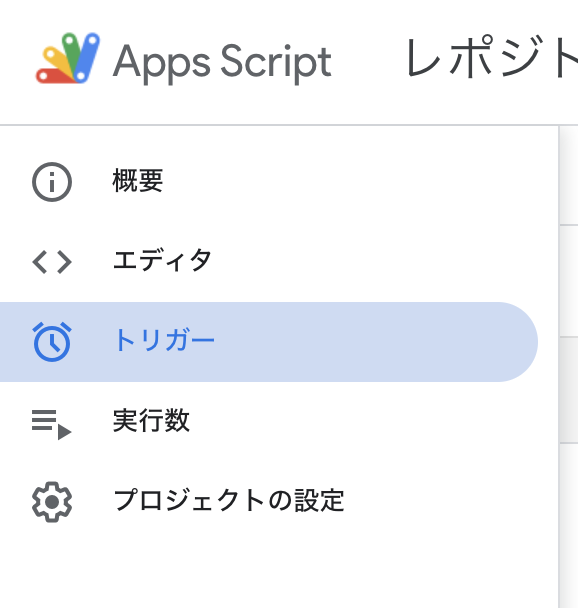Click the gear icon for project settings

(52, 502)
